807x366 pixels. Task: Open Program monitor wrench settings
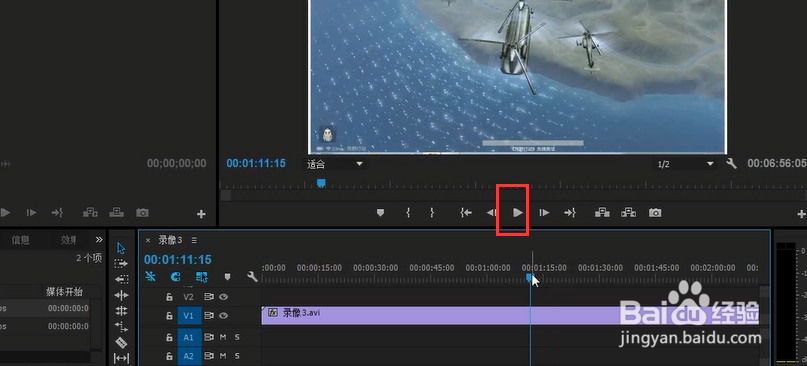pyautogui.click(x=731, y=164)
